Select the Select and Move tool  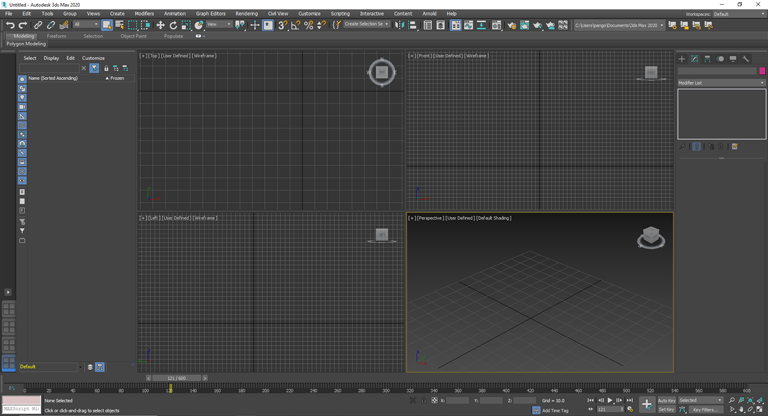160,25
